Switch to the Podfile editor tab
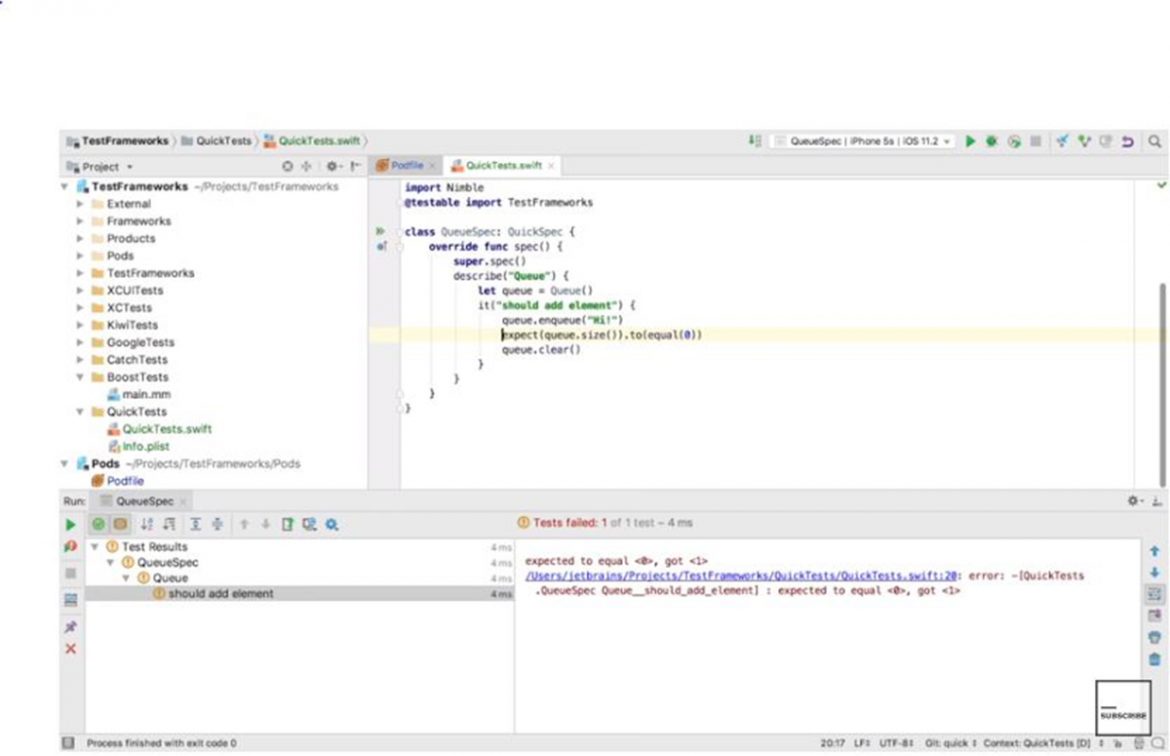This screenshot has height=756, width=1170. click(x=406, y=165)
